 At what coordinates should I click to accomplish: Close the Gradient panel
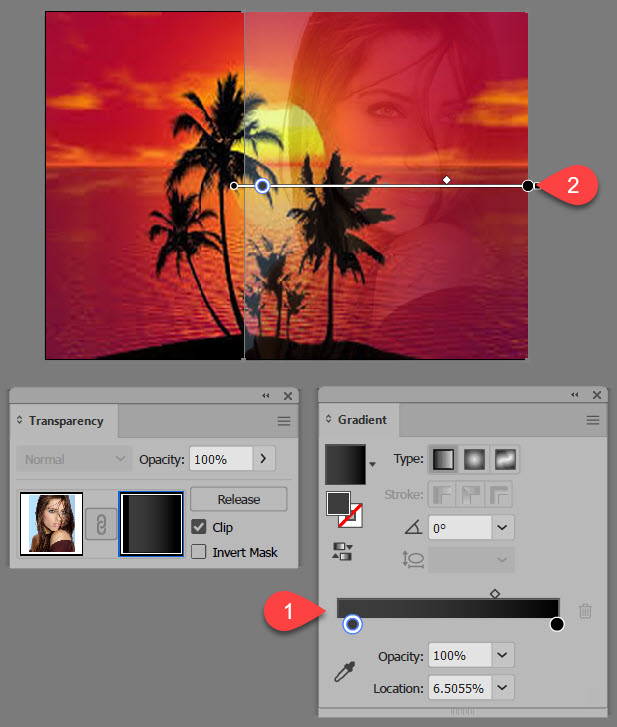[x=597, y=395]
